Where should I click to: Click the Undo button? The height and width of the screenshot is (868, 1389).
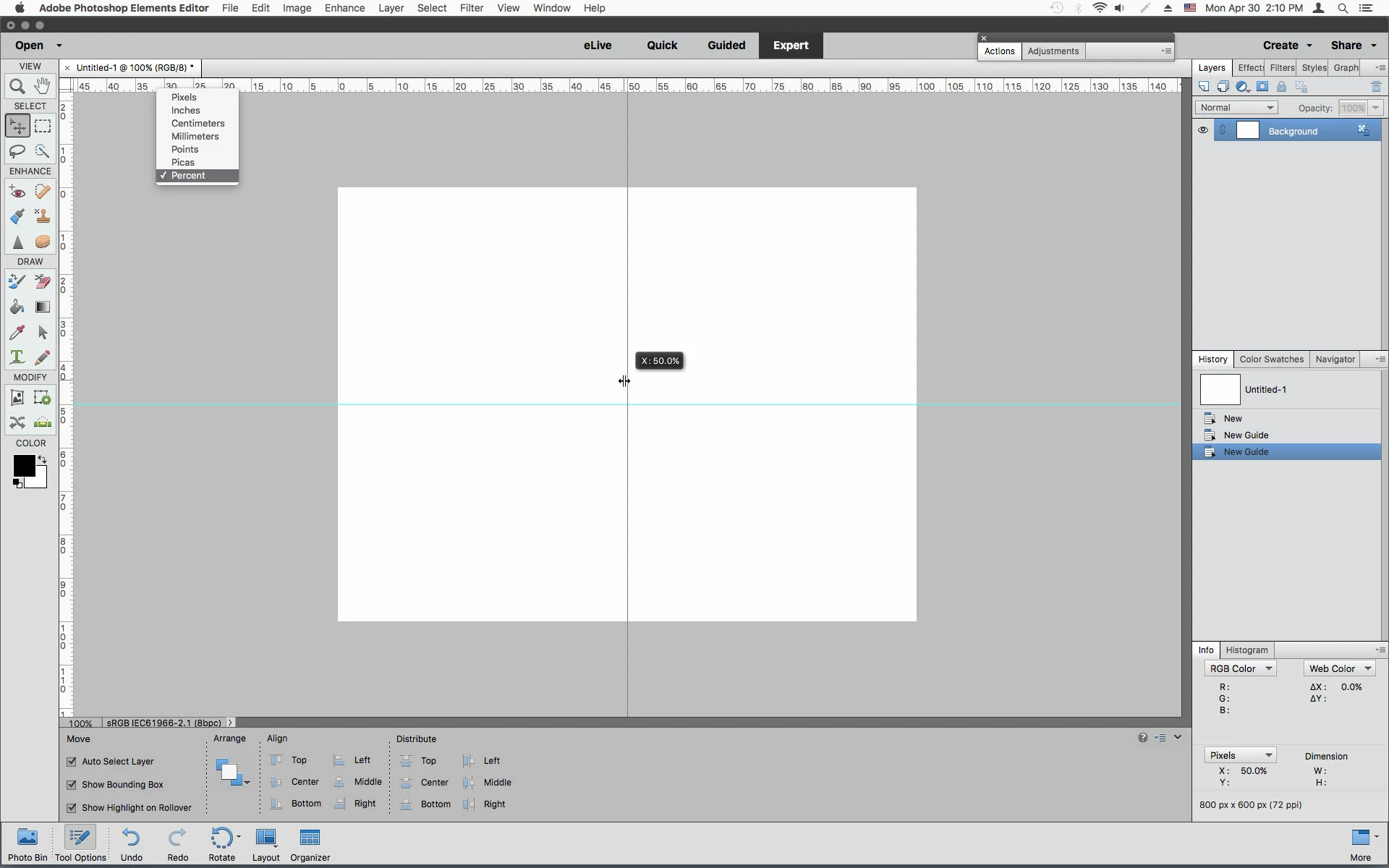coord(131,844)
